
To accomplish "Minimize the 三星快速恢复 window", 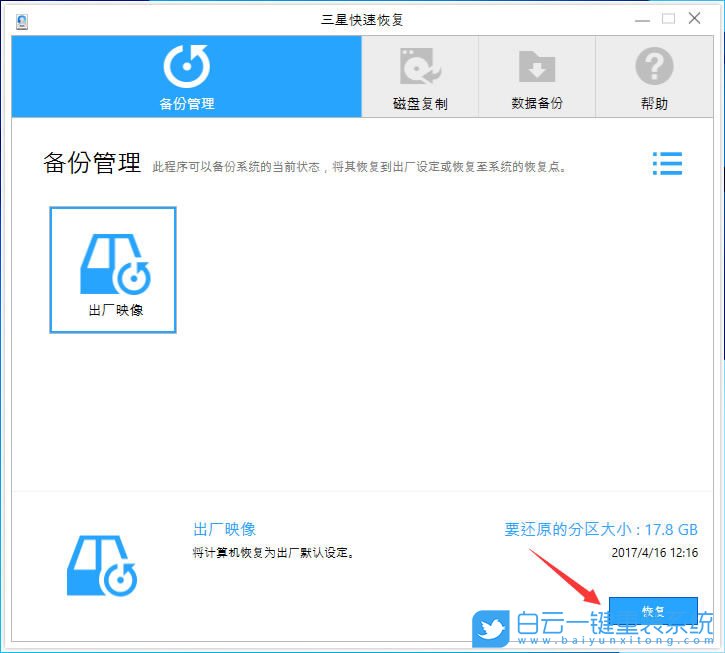I will click(642, 20).
